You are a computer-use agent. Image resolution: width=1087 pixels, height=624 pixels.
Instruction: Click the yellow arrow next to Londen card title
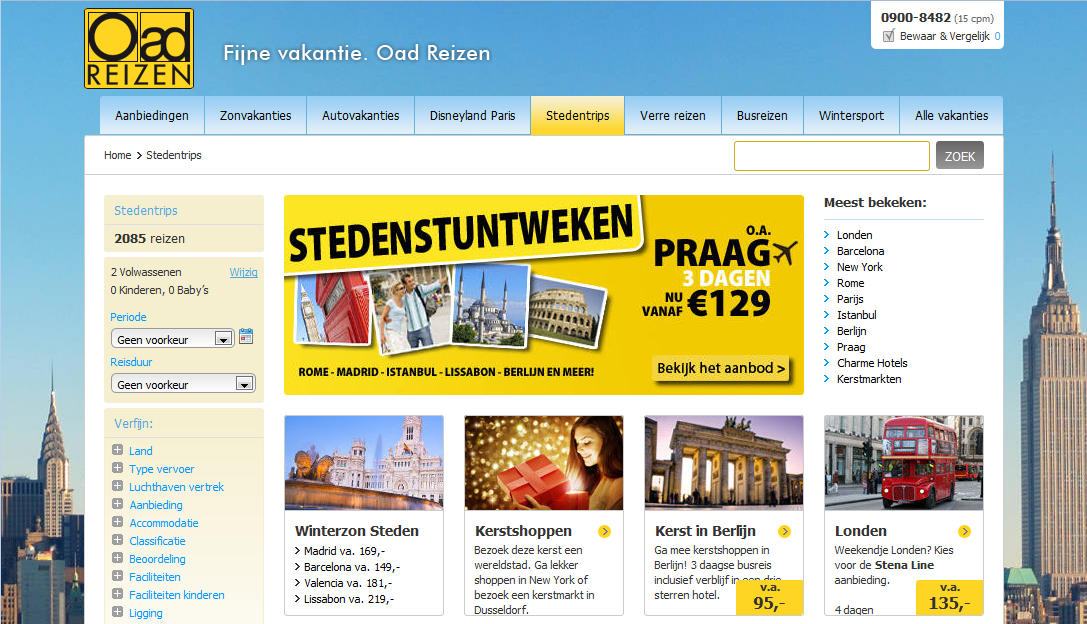tap(964, 531)
